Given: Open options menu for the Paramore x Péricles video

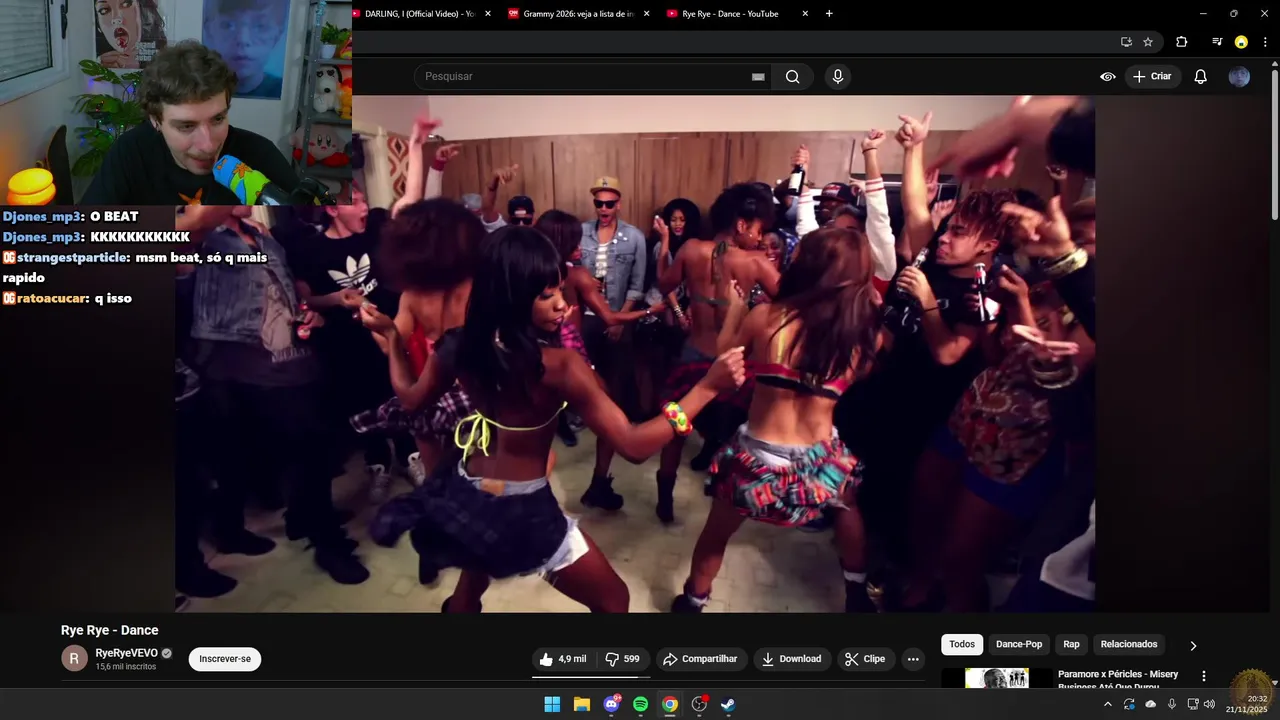Looking at the screenshot, I should pos(1204,676).
